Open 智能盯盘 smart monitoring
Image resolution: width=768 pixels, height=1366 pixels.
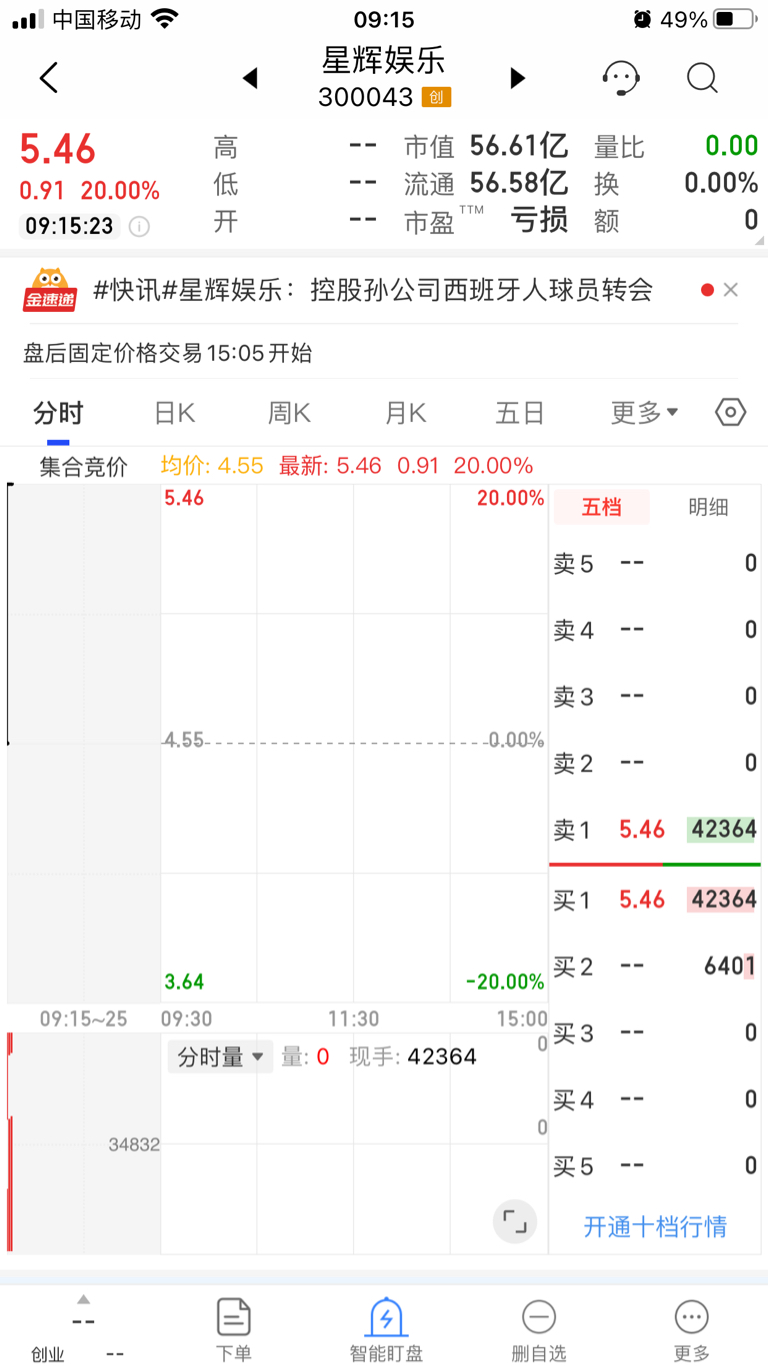[386, 1331]
